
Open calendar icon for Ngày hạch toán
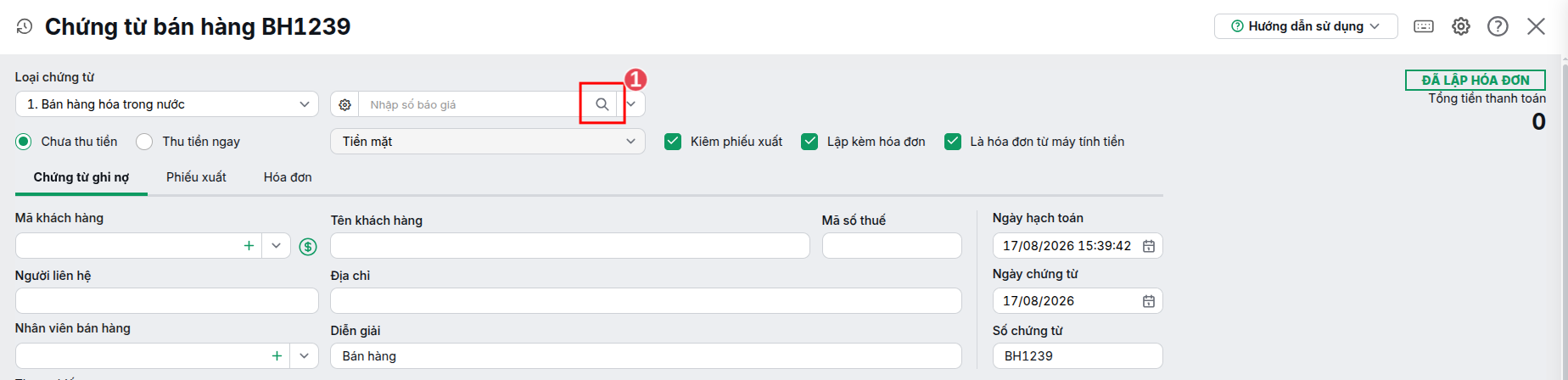pos(1149,246)
